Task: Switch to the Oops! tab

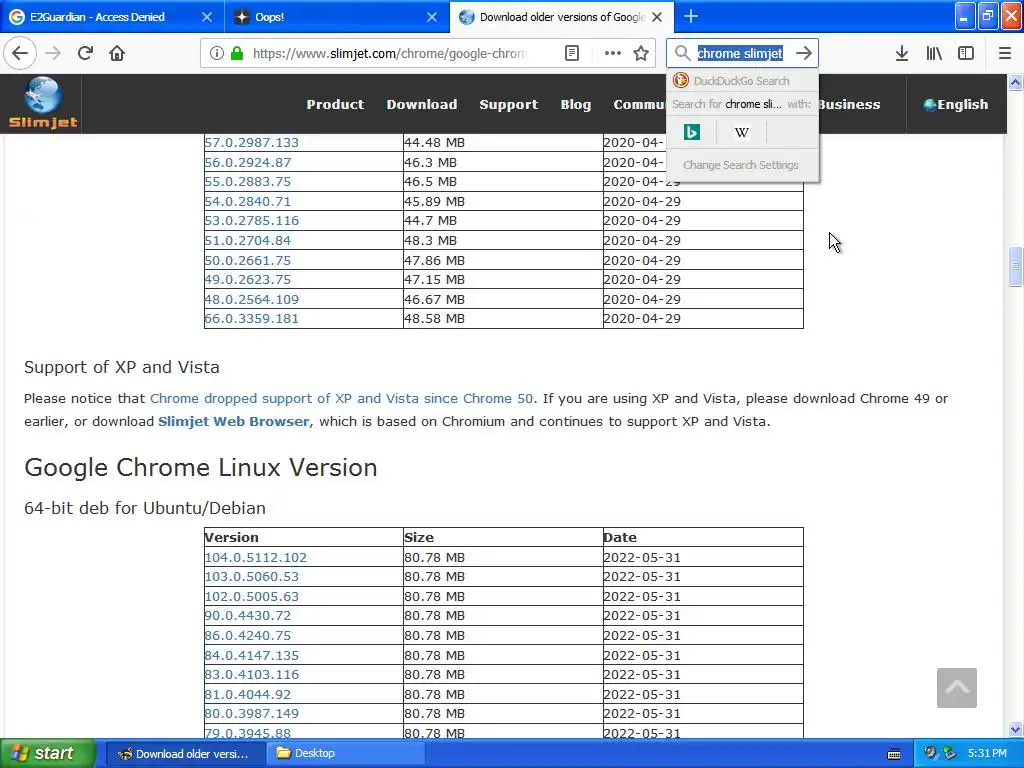Action: [x=270, y=17]
